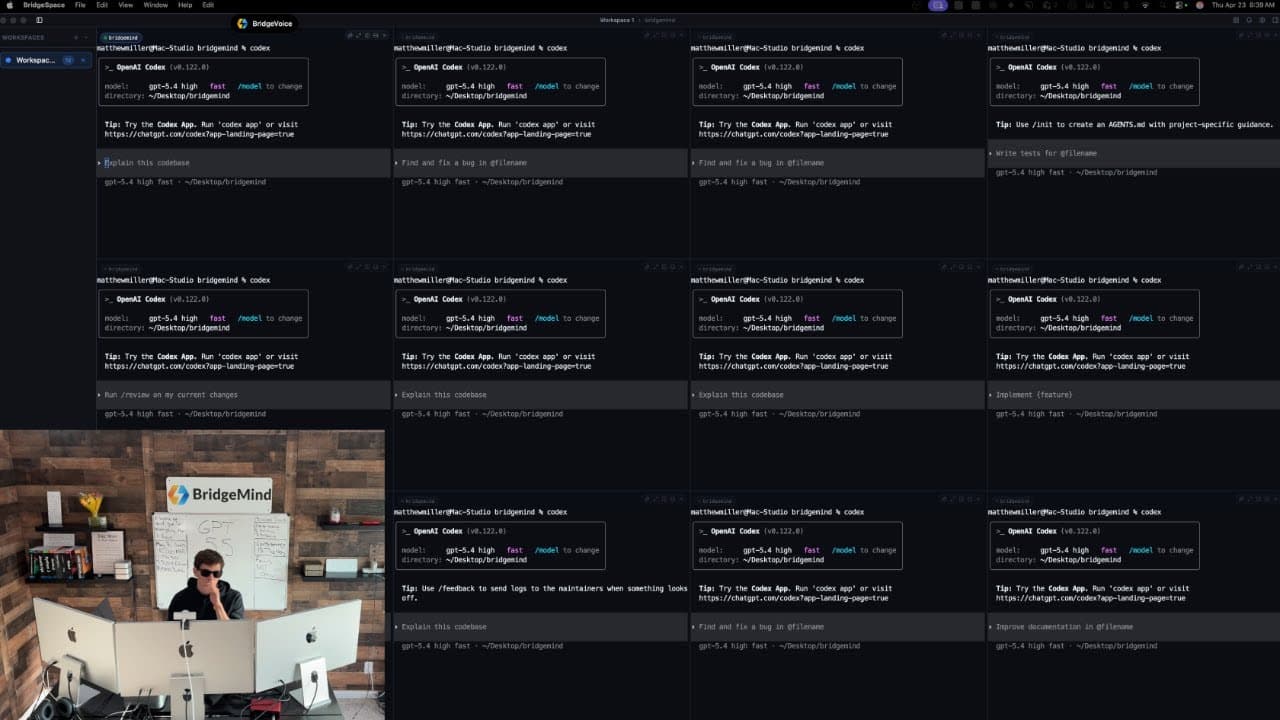This screenshot has height=720, width=1280.
Task: Toggle the sidebar panel icon
Action: (x=39, y=20)
